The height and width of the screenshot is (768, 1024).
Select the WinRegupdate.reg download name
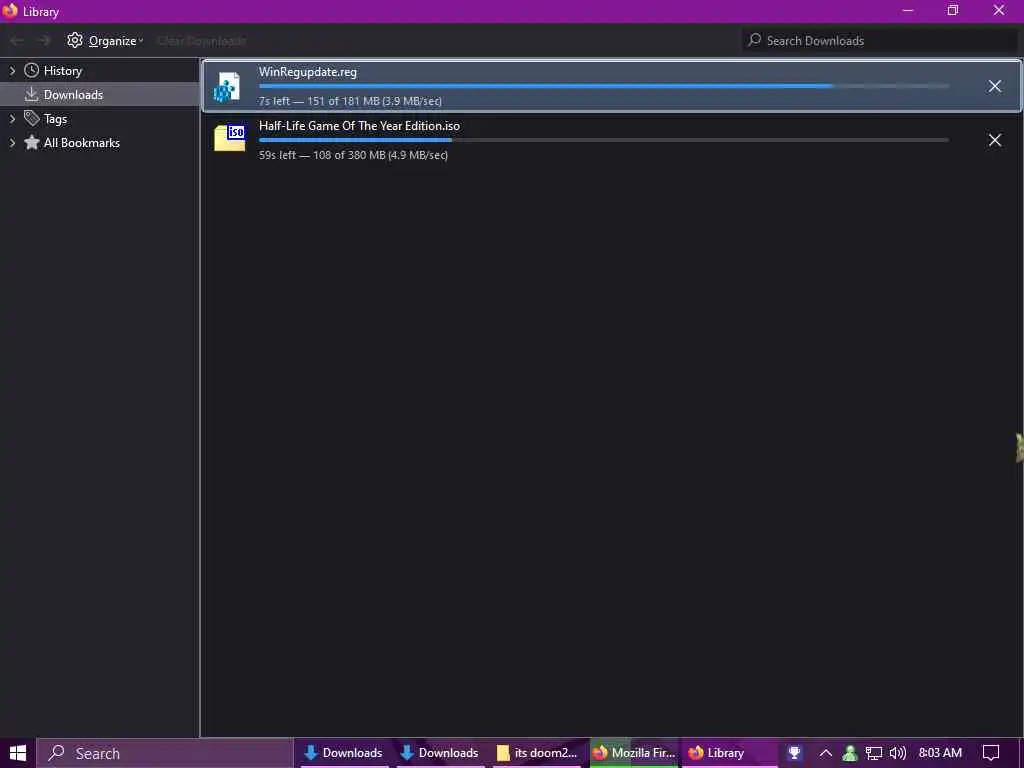[x=308, y=72]
